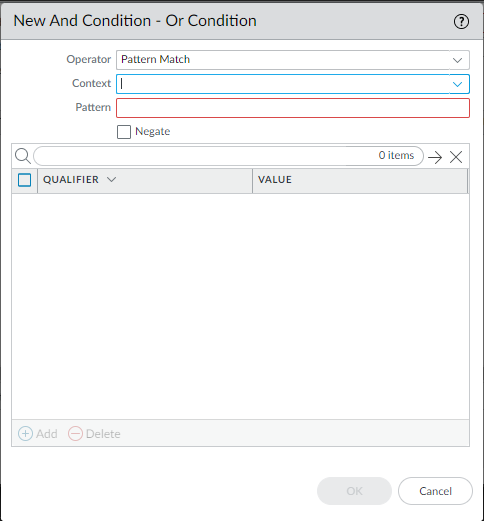Open the Context dropdown arrow
484x521 pixels.
(x=458, y=84)
